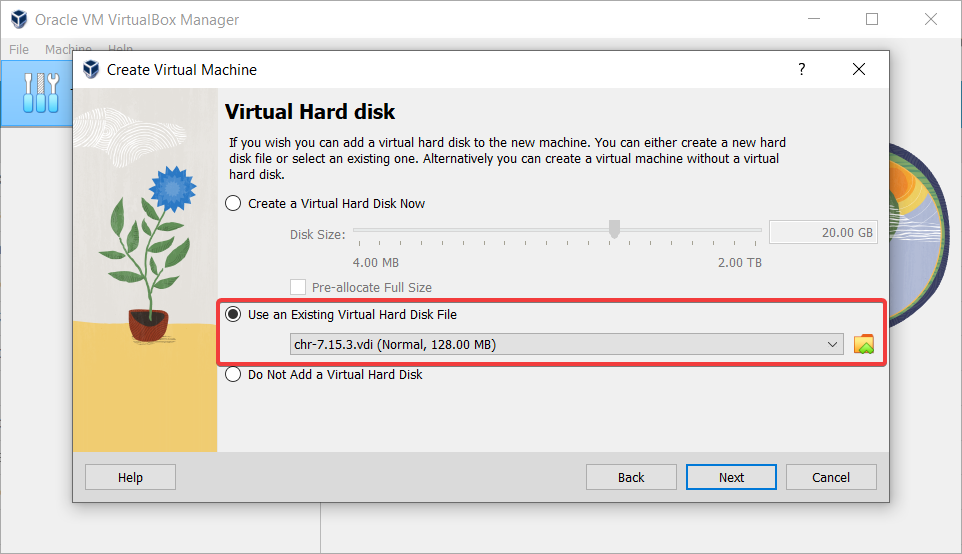Maximize the VirtualBox Manager window
962x554 pixels.
pos(872,19)
